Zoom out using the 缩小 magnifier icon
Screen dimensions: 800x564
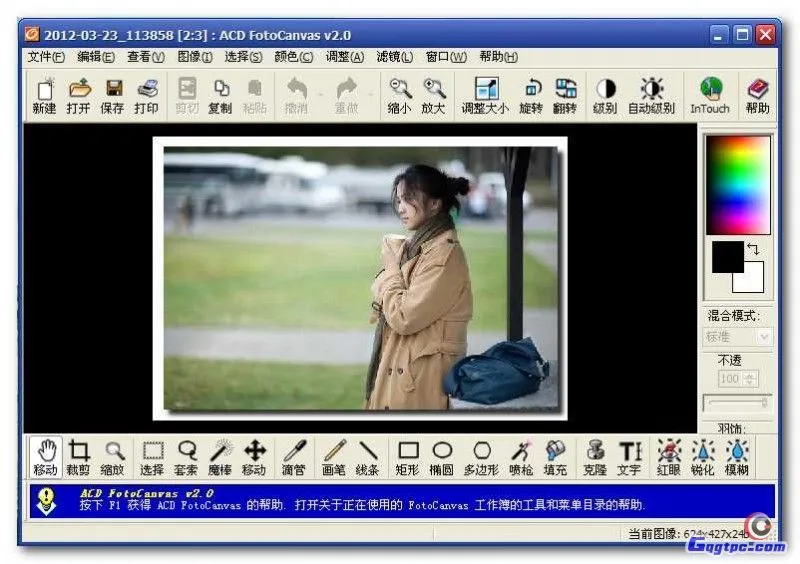tap(399, 95)
